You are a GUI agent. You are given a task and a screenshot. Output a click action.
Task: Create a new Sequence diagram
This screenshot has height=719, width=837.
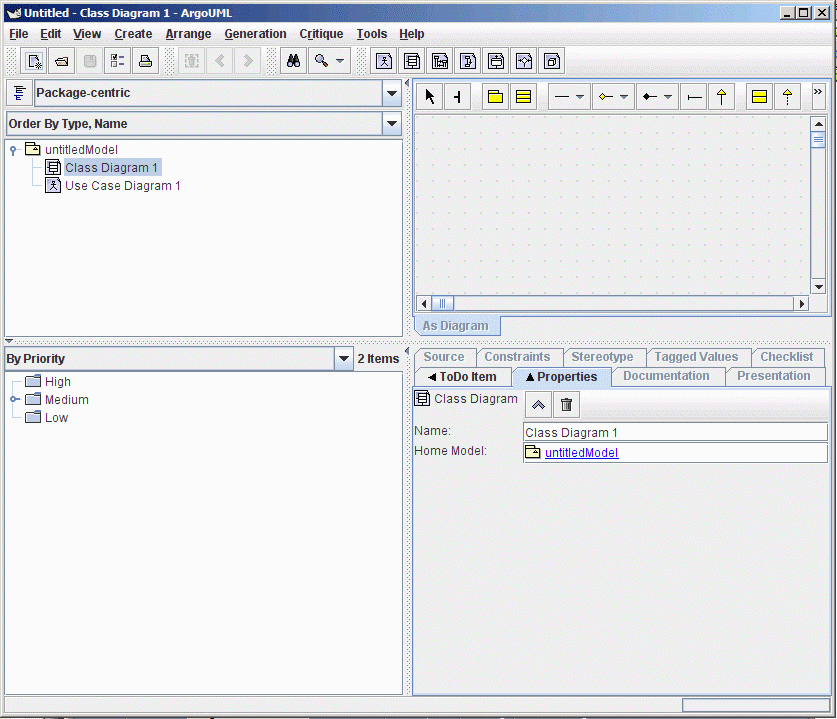tap(440, 61)
